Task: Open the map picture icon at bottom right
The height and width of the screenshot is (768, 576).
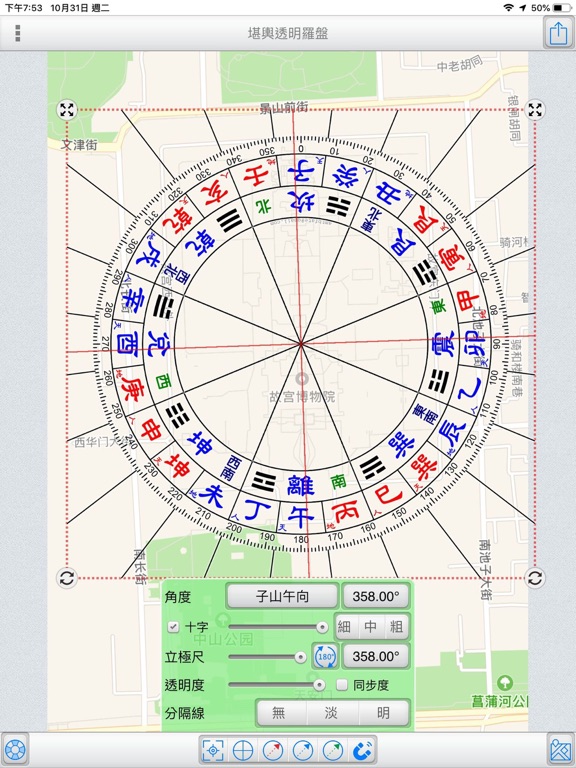Action: [561, 749]
